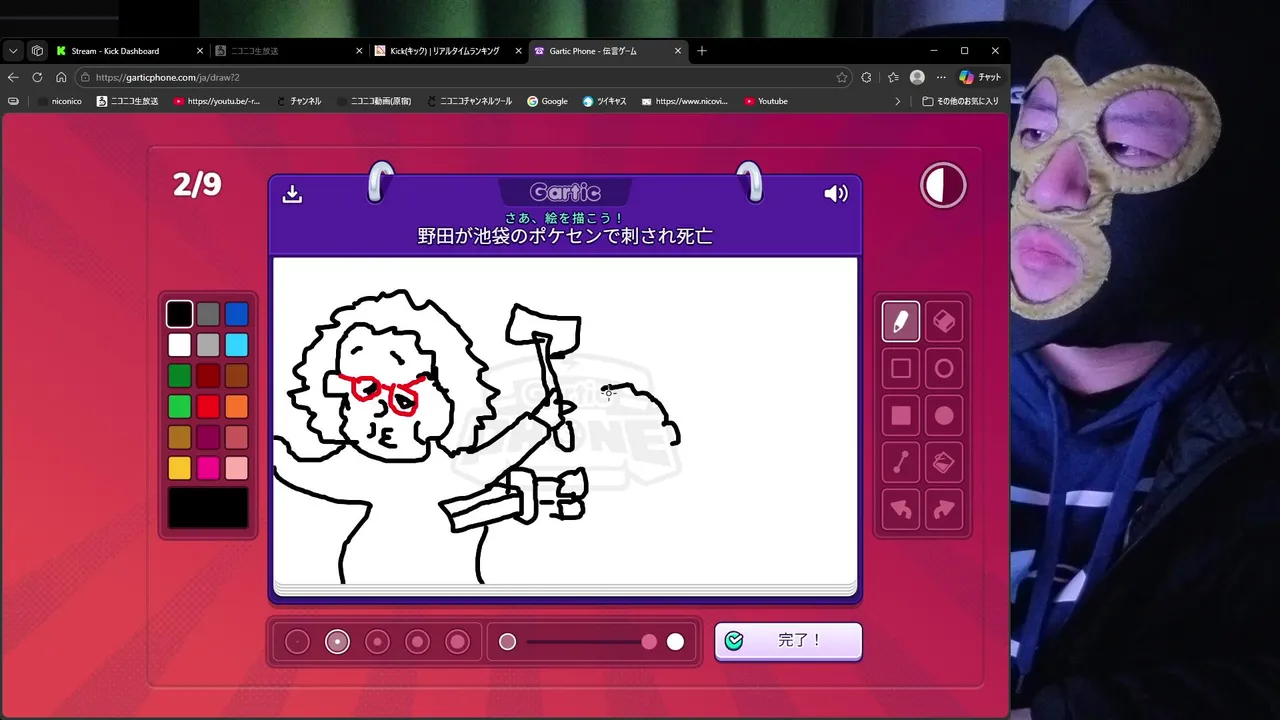Select the pencil drawing tool

(x=901, y=322)
